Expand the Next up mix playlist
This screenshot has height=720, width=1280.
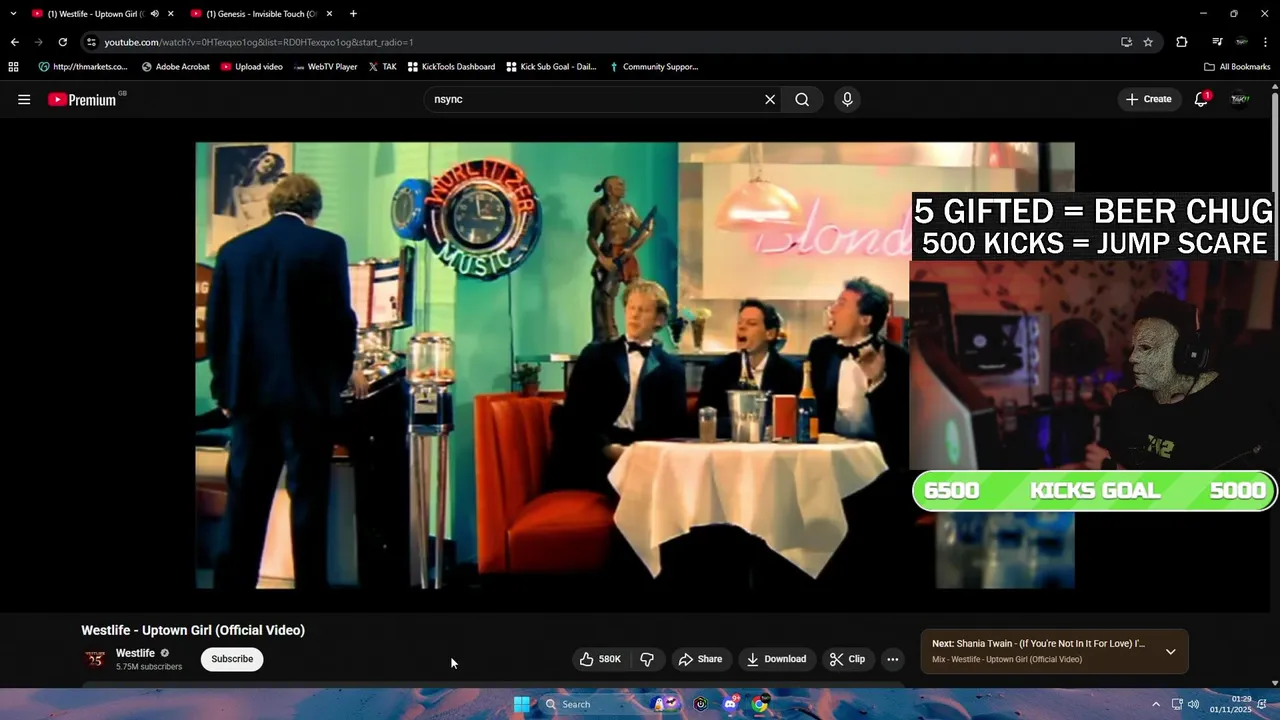(x=1170, y=652)
